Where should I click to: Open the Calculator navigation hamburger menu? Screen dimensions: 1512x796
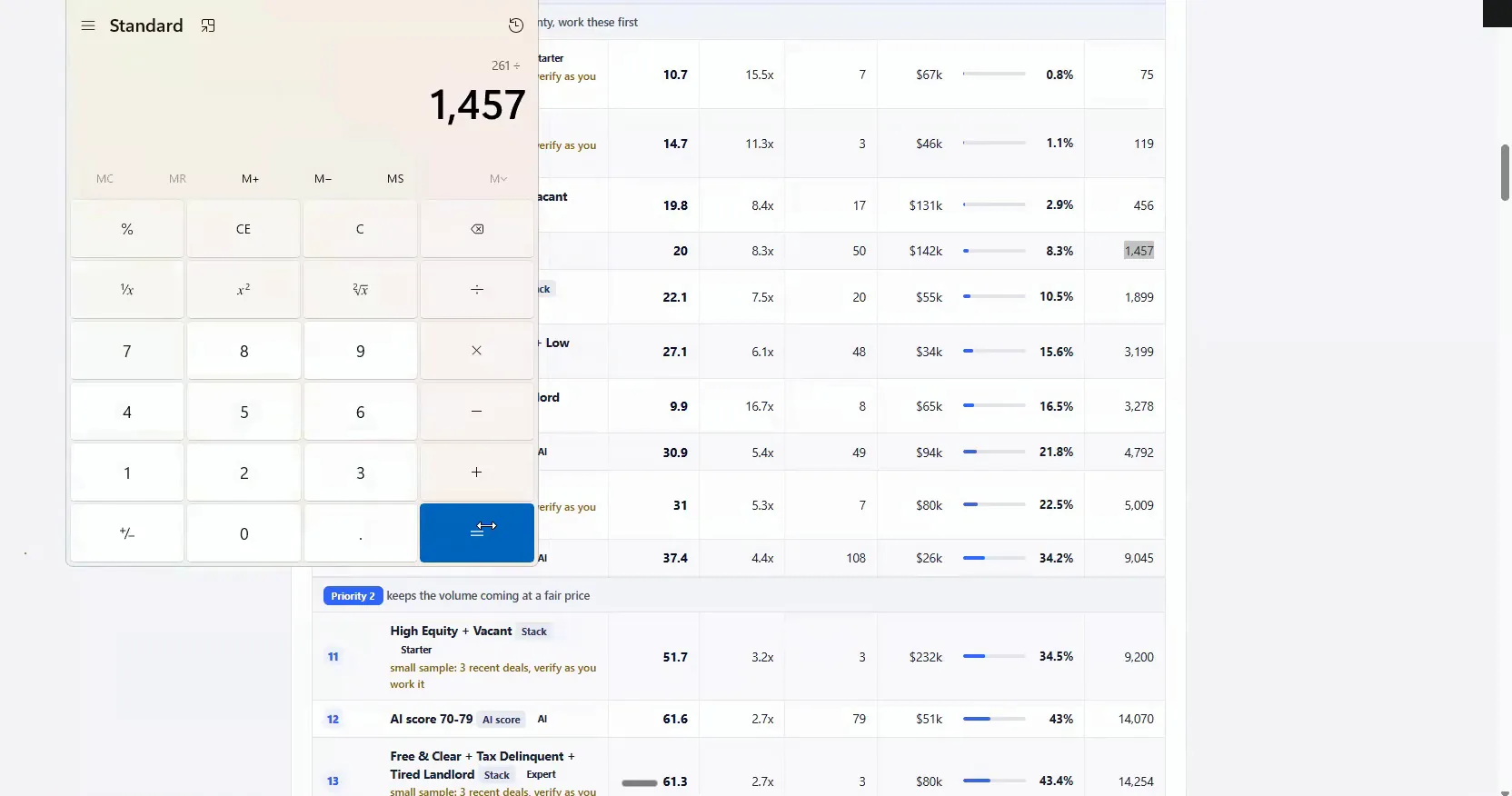[88, 25]
